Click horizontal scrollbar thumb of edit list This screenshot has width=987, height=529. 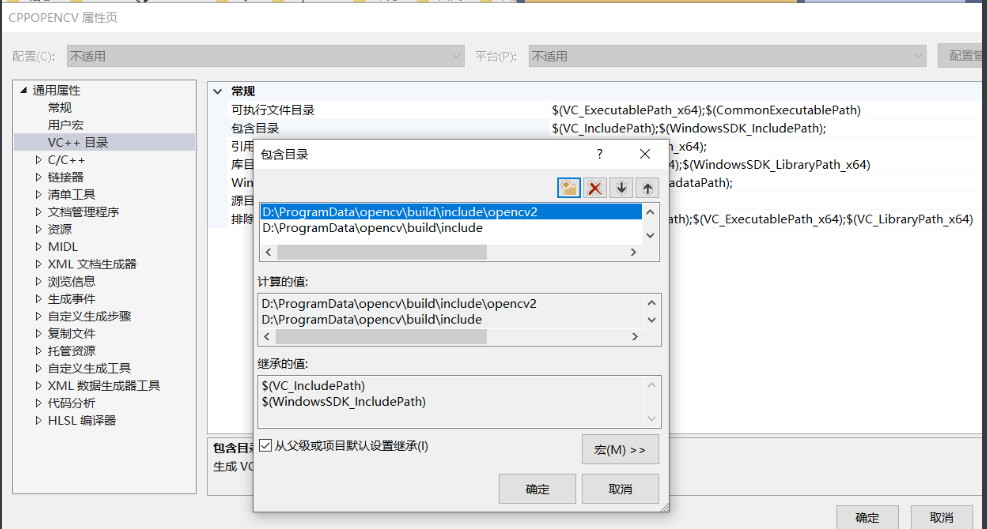pyautogui.click(x=381, y=252)
